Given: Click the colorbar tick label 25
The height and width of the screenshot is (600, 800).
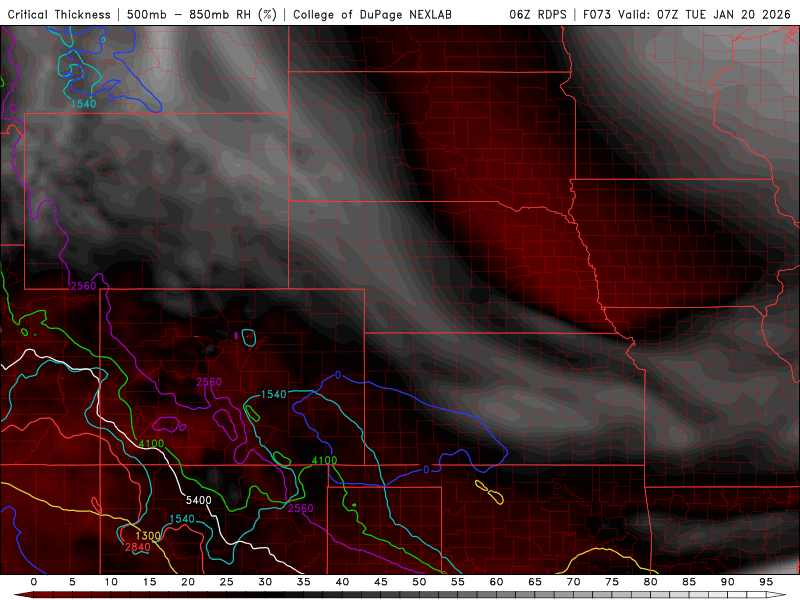Looking at the screenshot, I should [227, 582].
